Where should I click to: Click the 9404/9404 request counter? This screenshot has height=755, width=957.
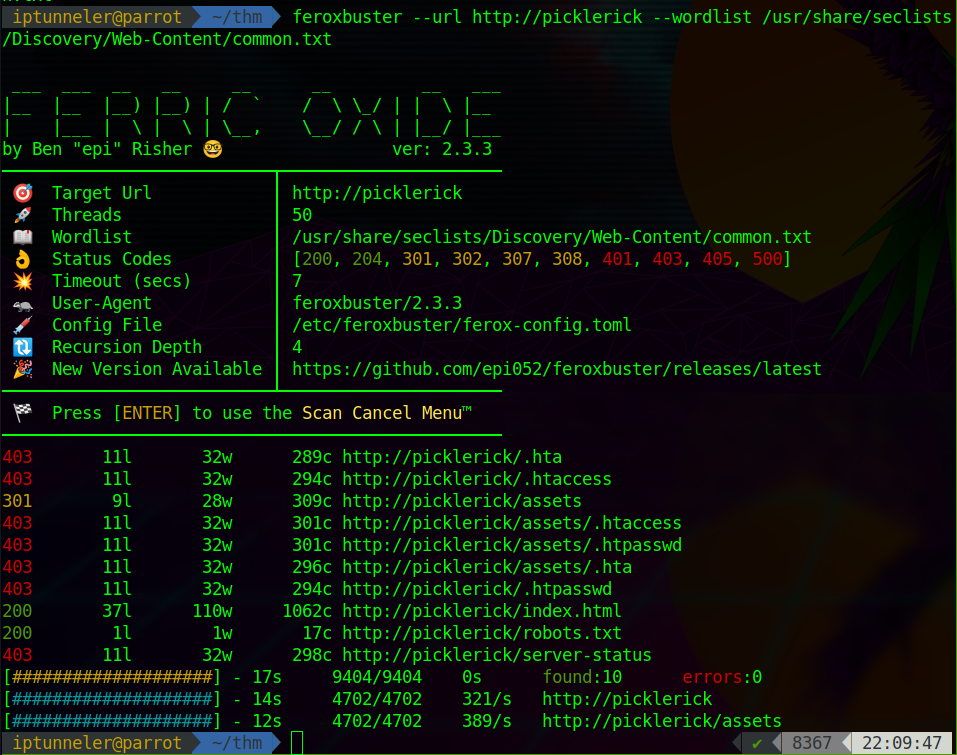pos(377,677)
